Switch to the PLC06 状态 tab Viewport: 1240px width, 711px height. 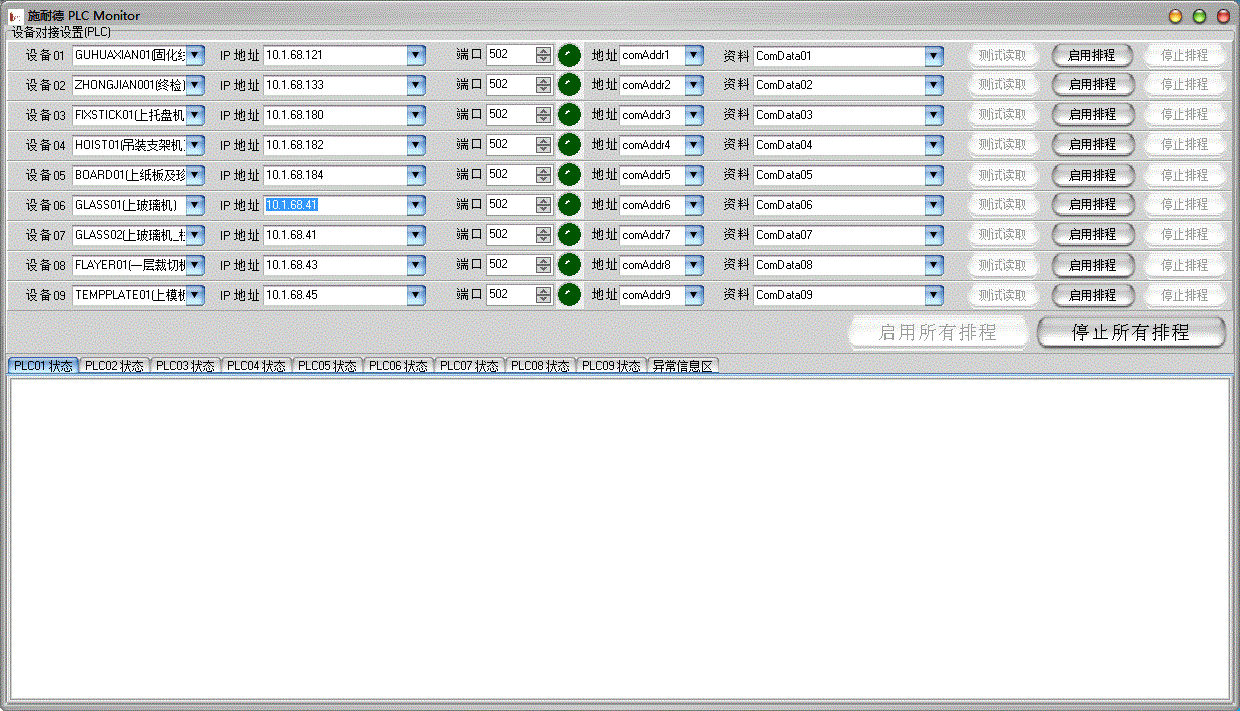pos(398,366)
